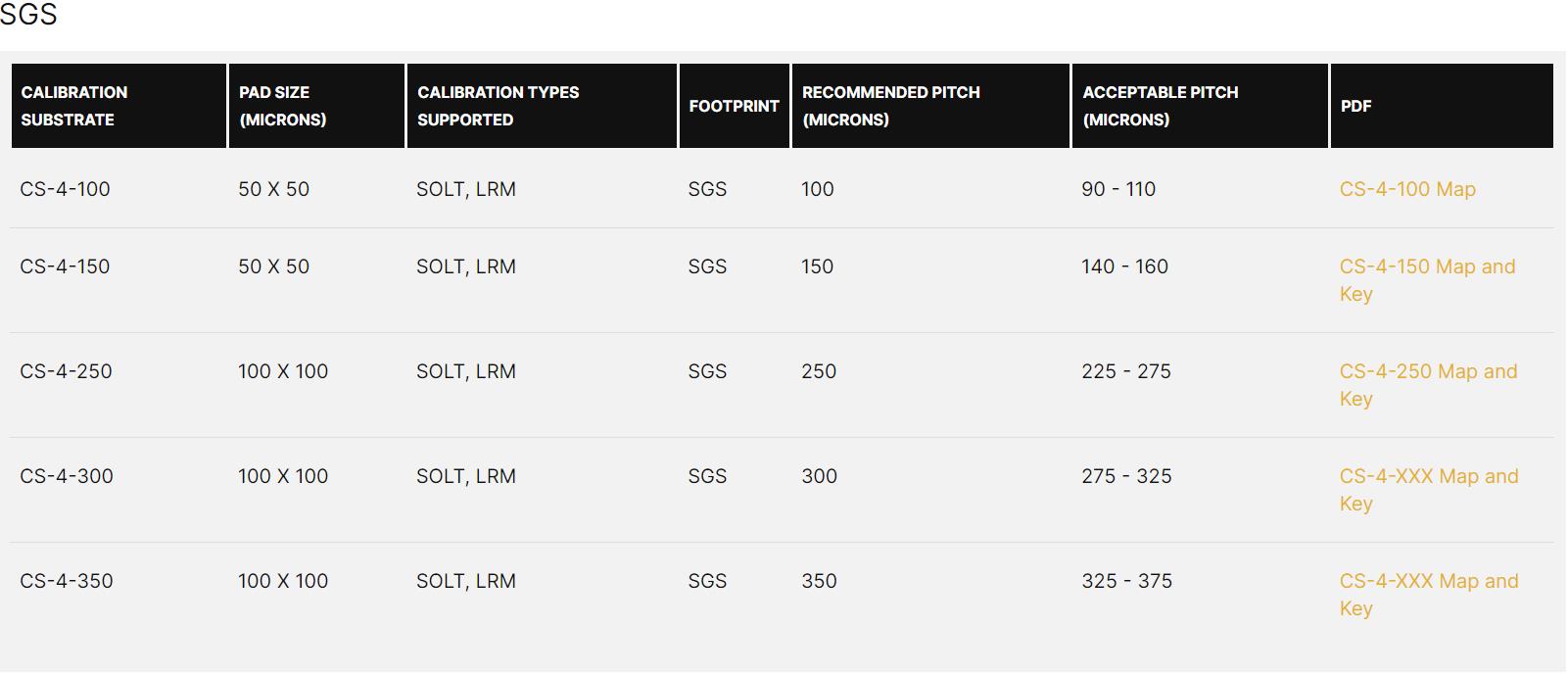Open the CS-4-250 Map and Key link
The image size is (1568, 675).
click(x=1427, y=372)
